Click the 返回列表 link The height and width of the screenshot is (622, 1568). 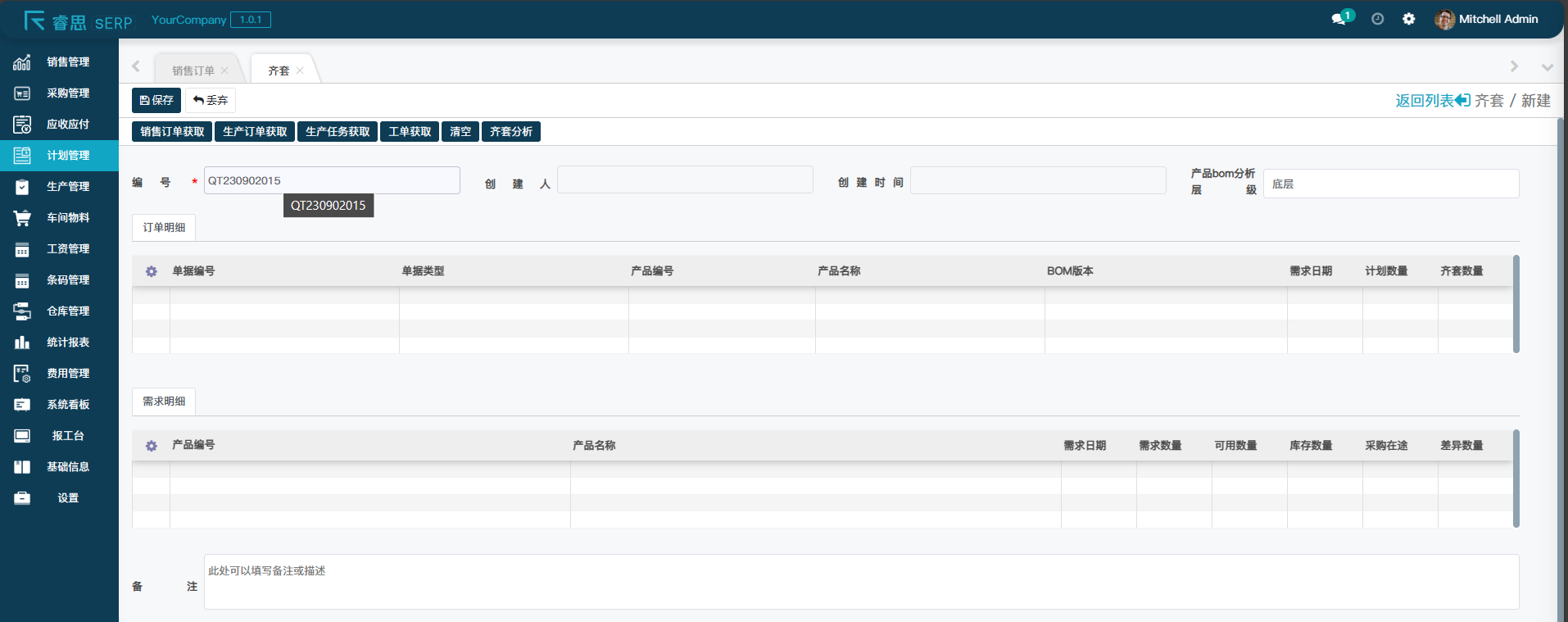tap(1432, 100)
